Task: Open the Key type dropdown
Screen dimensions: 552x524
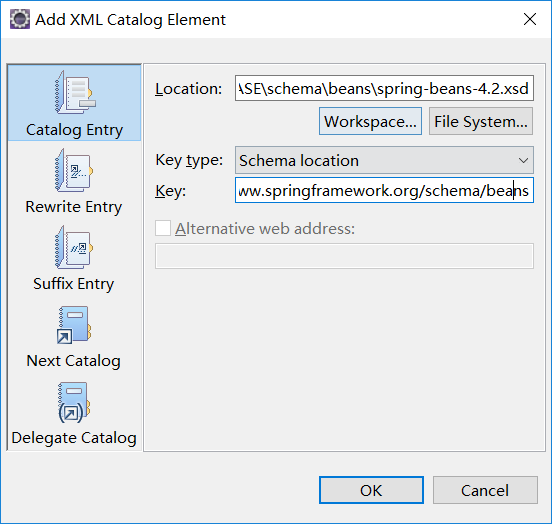Action: (384, 161)
